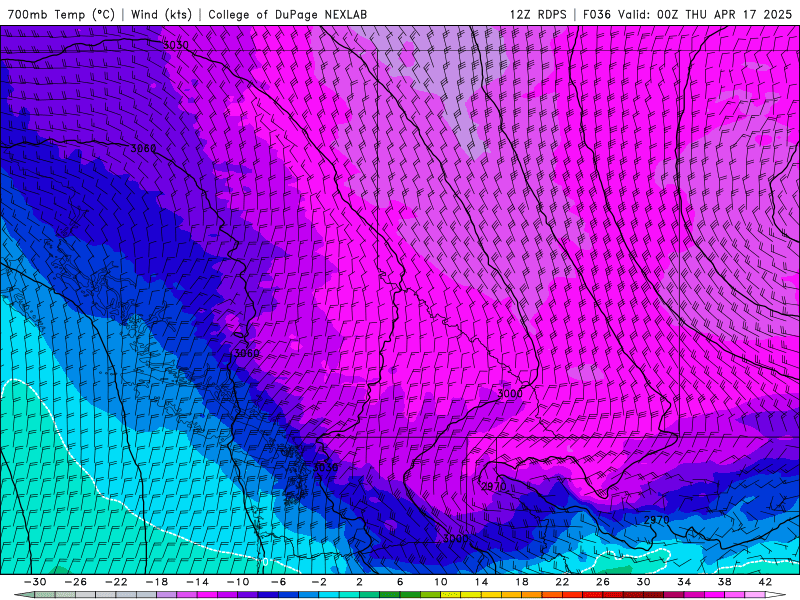Image resolution: width=800 pixels, height=600 pixels.
Task: Click the 2 value on the color scale
Action: coord(360,582)
